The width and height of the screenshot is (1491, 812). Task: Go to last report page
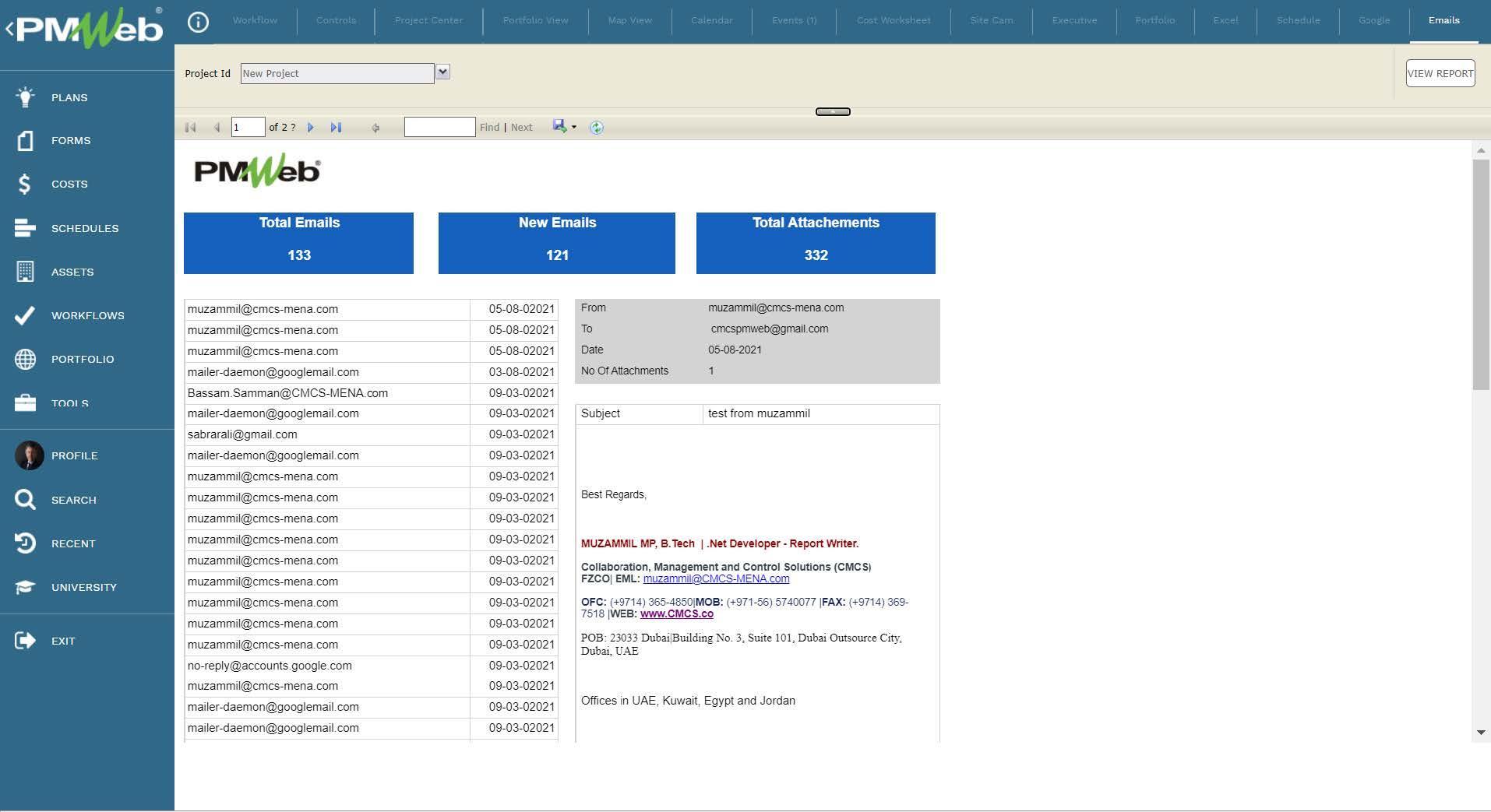tap(336, 127)
